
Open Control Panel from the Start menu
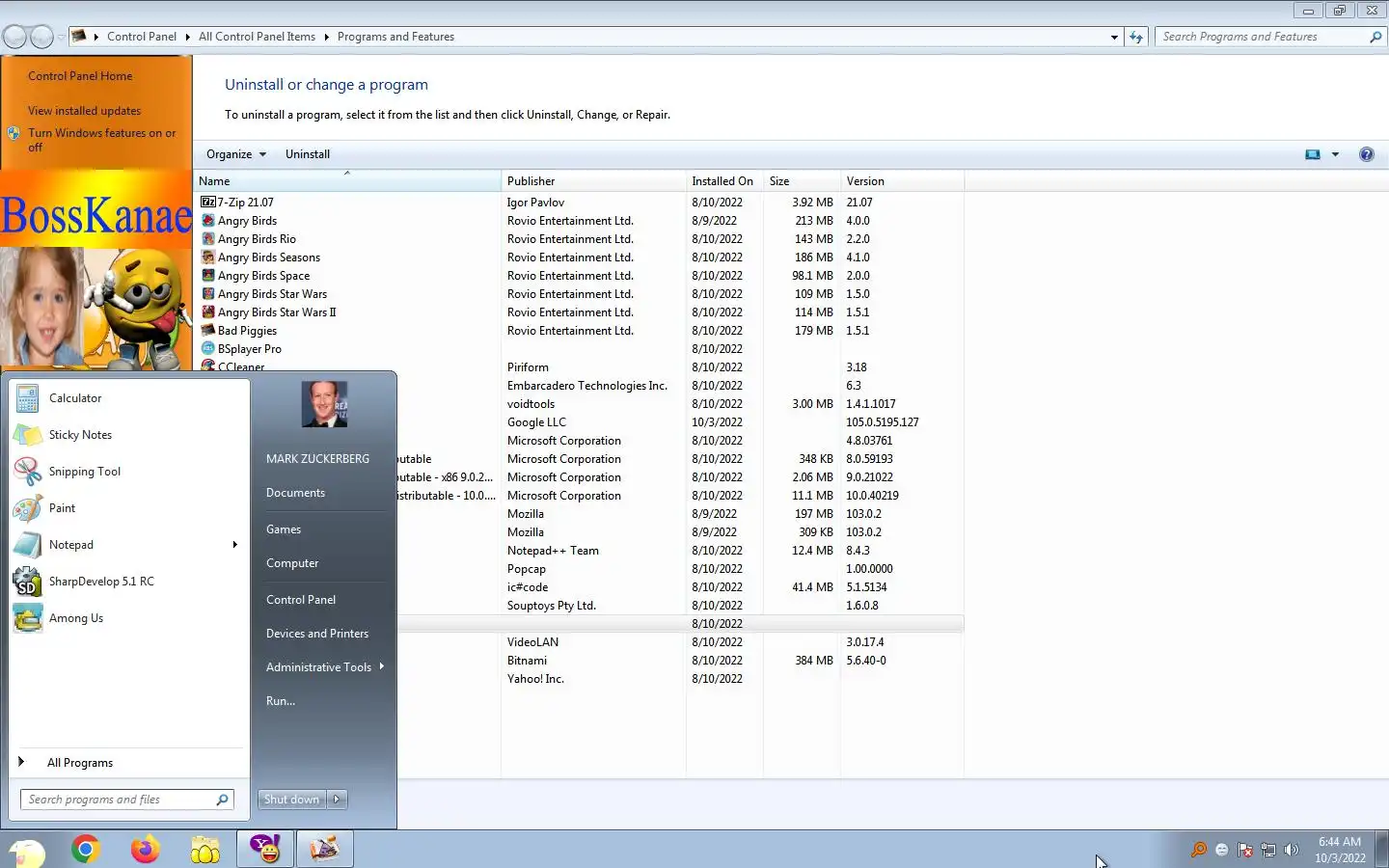(301, 600)
